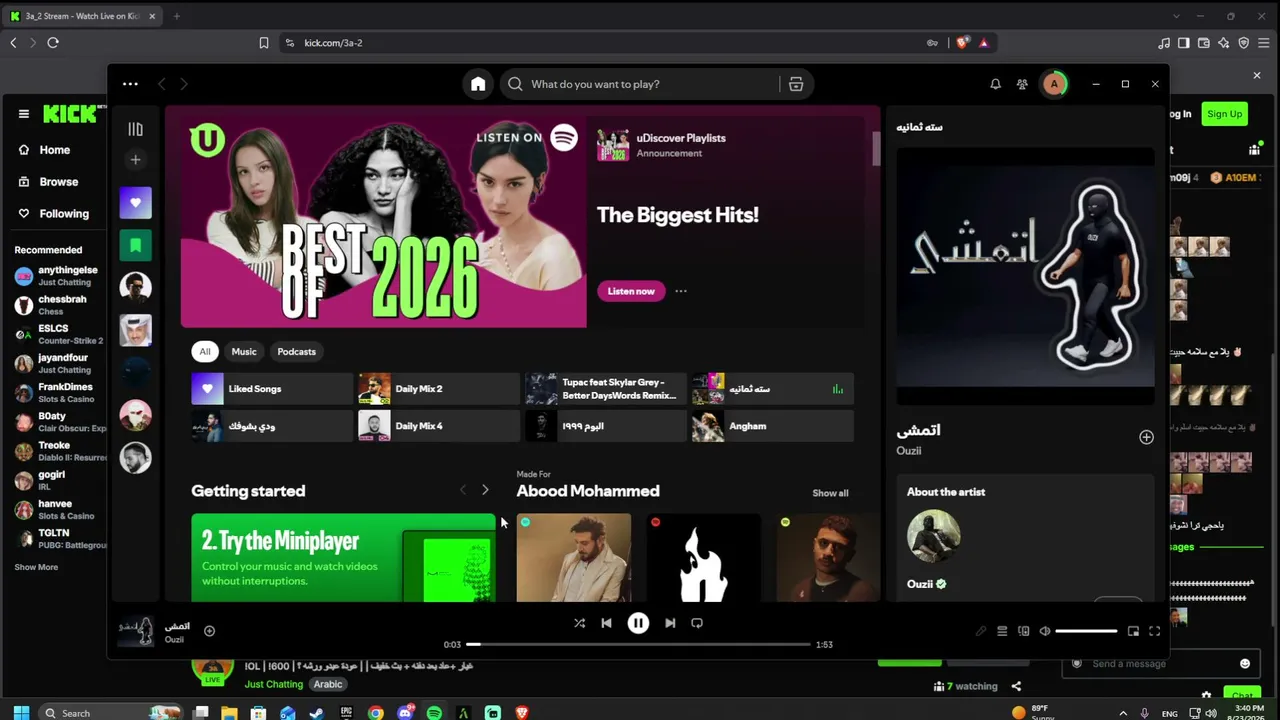
Task: Seek within song progress bar
Action: [638, 645]
